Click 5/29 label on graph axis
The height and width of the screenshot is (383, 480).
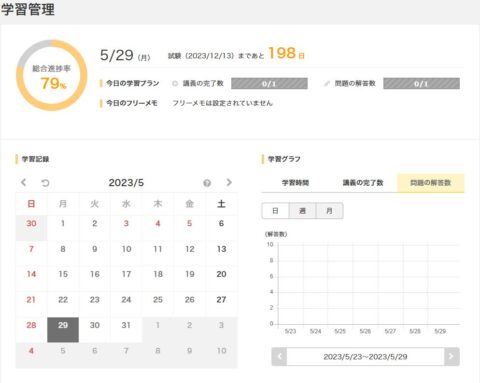[440, 331]
